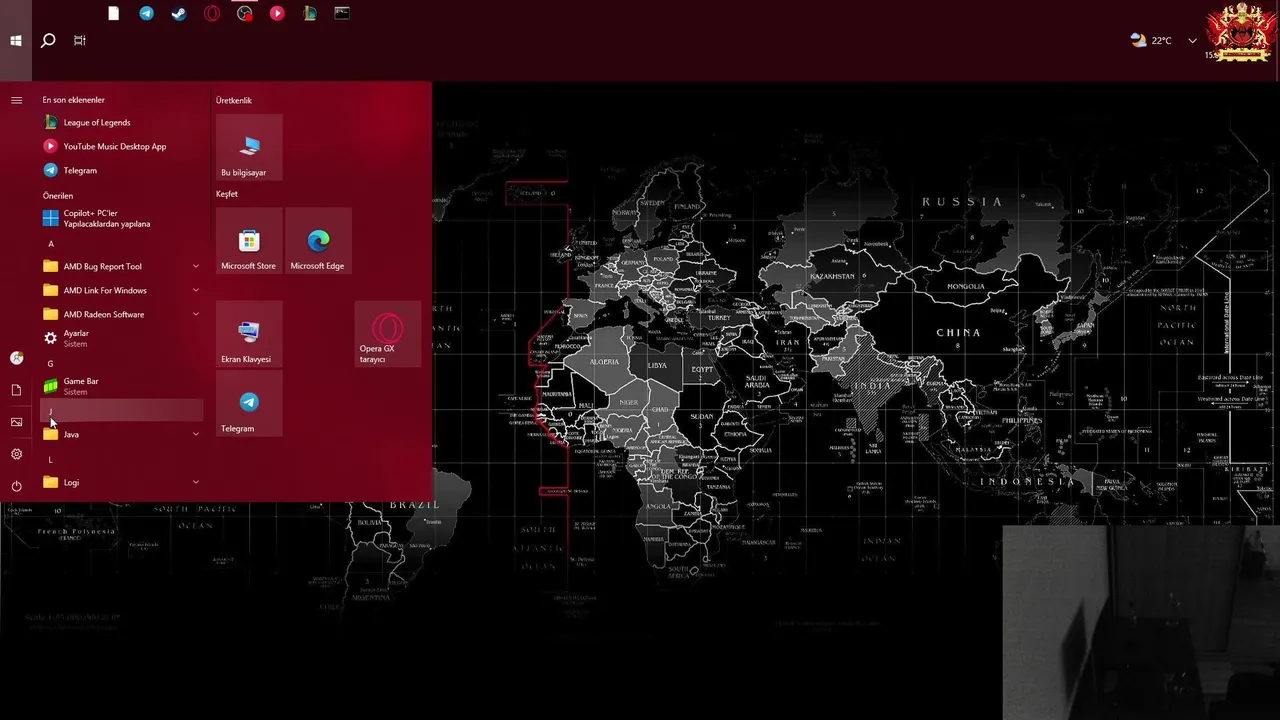Expand the AMD Bug Report Tool folder
This screenshot has width=1280, height=720.
click(x=122, y=266)
